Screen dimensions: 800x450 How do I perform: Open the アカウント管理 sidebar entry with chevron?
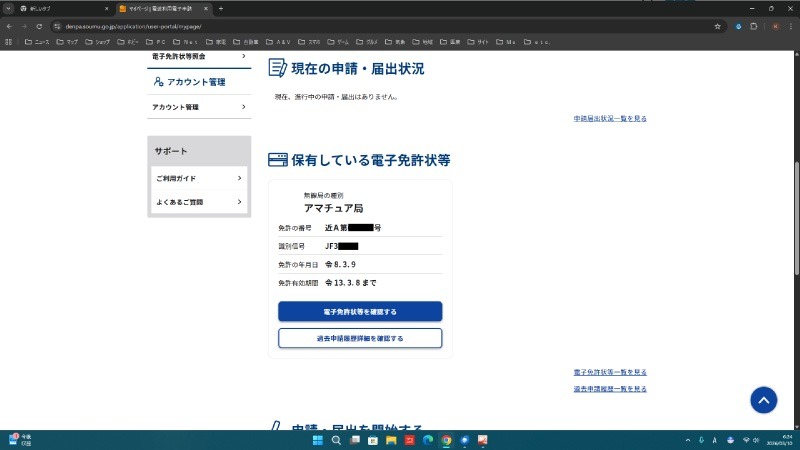pos(198,107)
